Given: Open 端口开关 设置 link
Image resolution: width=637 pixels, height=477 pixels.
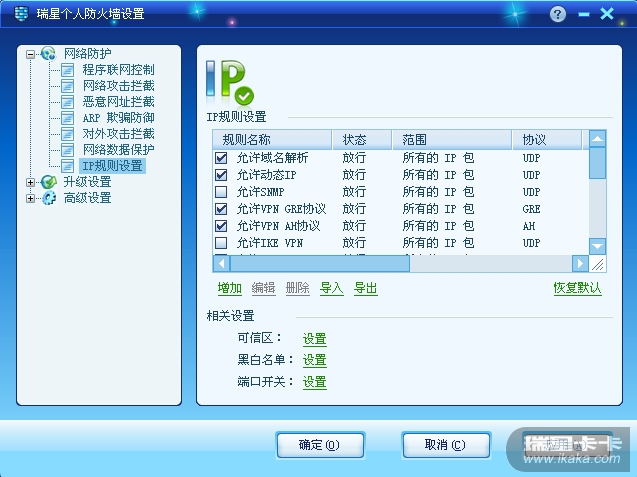Looking at the screenshot, I should point(314,382).
